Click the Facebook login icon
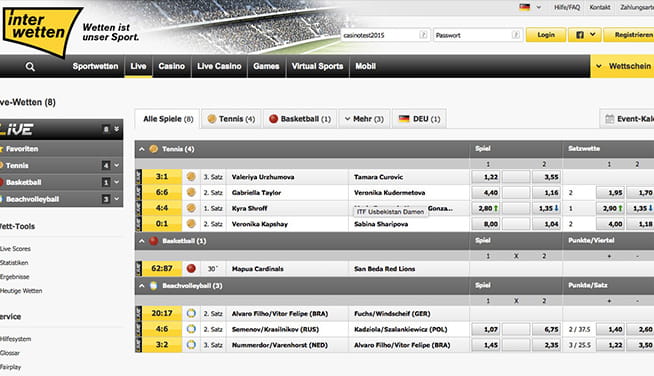Screen dimensions: 654x376 coord(580,35)
